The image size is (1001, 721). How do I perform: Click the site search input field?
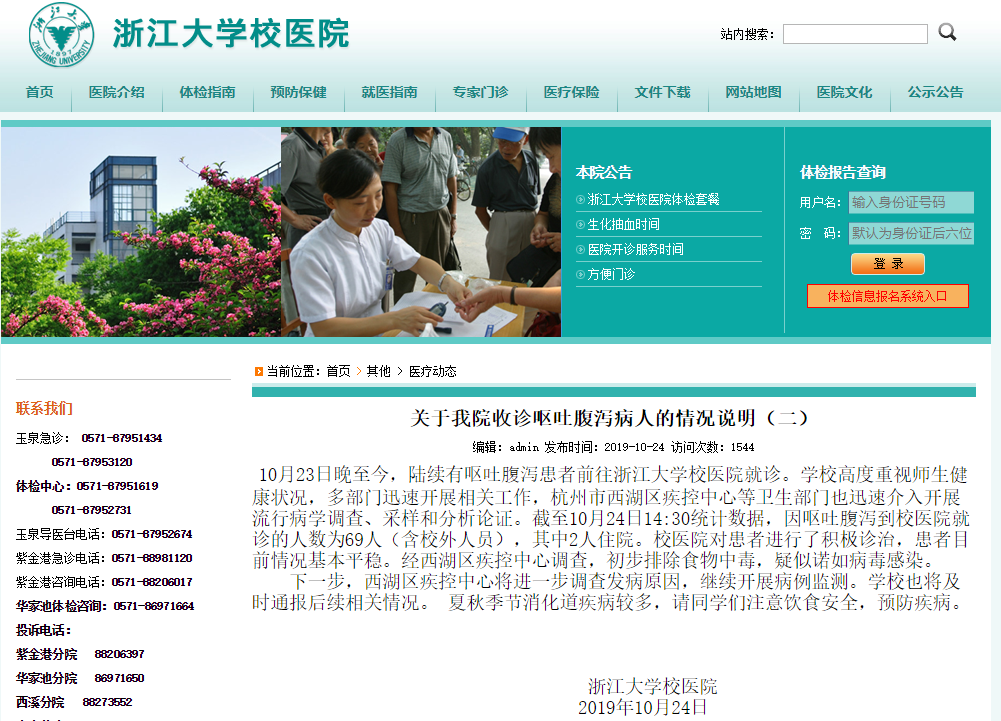(855, 34)
